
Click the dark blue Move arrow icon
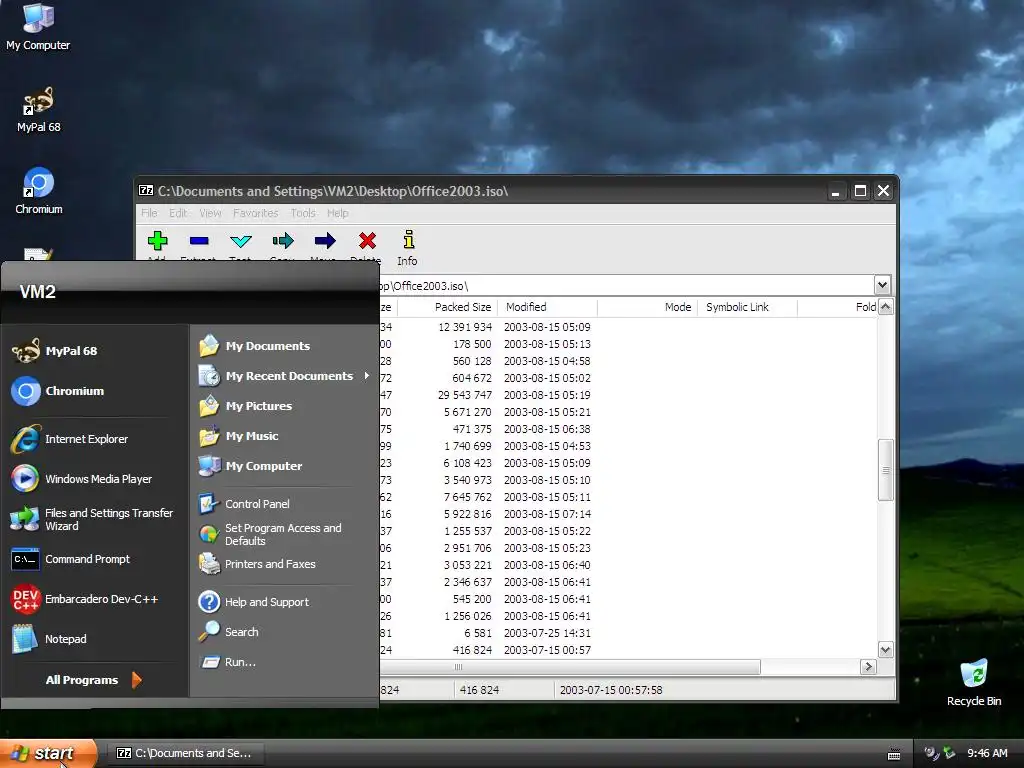[x=325, y=241]
